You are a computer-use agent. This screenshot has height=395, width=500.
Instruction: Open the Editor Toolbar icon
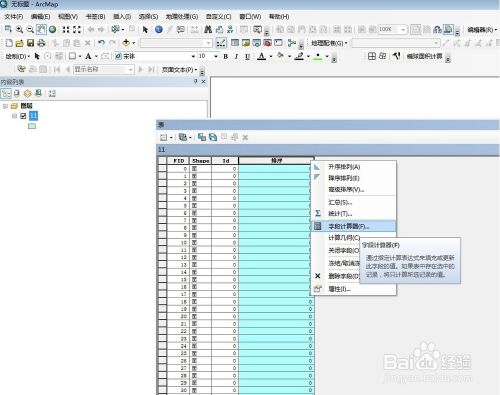pos(221,43)
